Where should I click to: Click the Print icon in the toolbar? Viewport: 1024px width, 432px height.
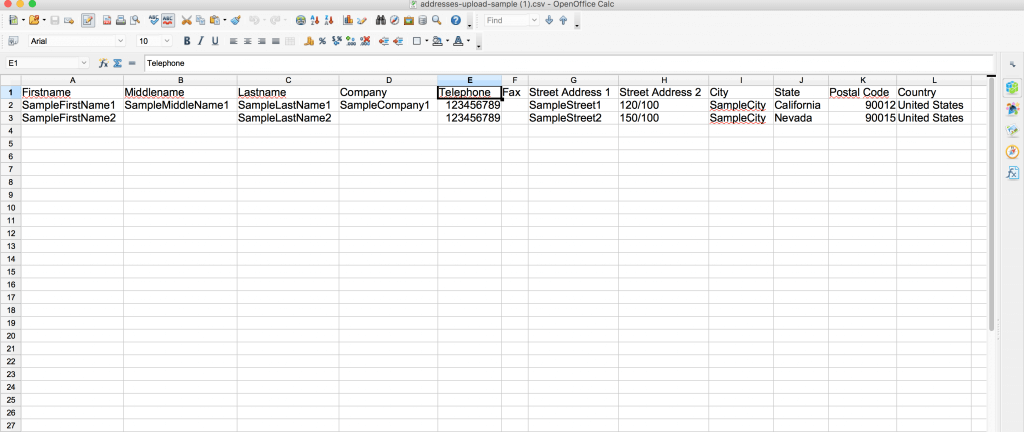click(120, 20)
